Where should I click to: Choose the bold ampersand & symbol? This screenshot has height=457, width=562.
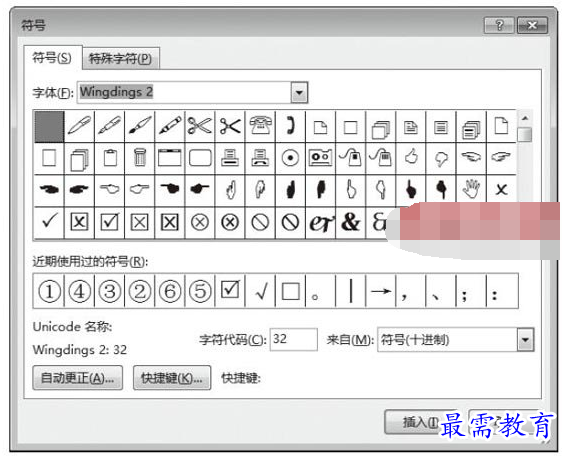pos(351,222)
